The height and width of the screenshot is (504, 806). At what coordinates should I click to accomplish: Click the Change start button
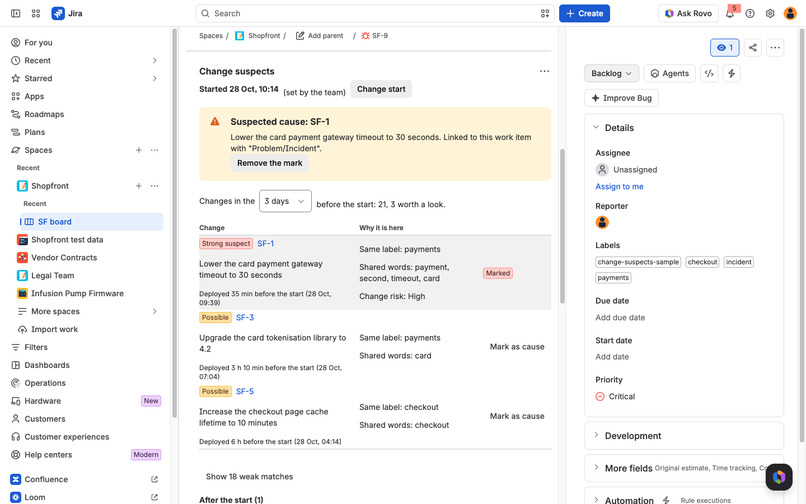click(x=381, y=89)
